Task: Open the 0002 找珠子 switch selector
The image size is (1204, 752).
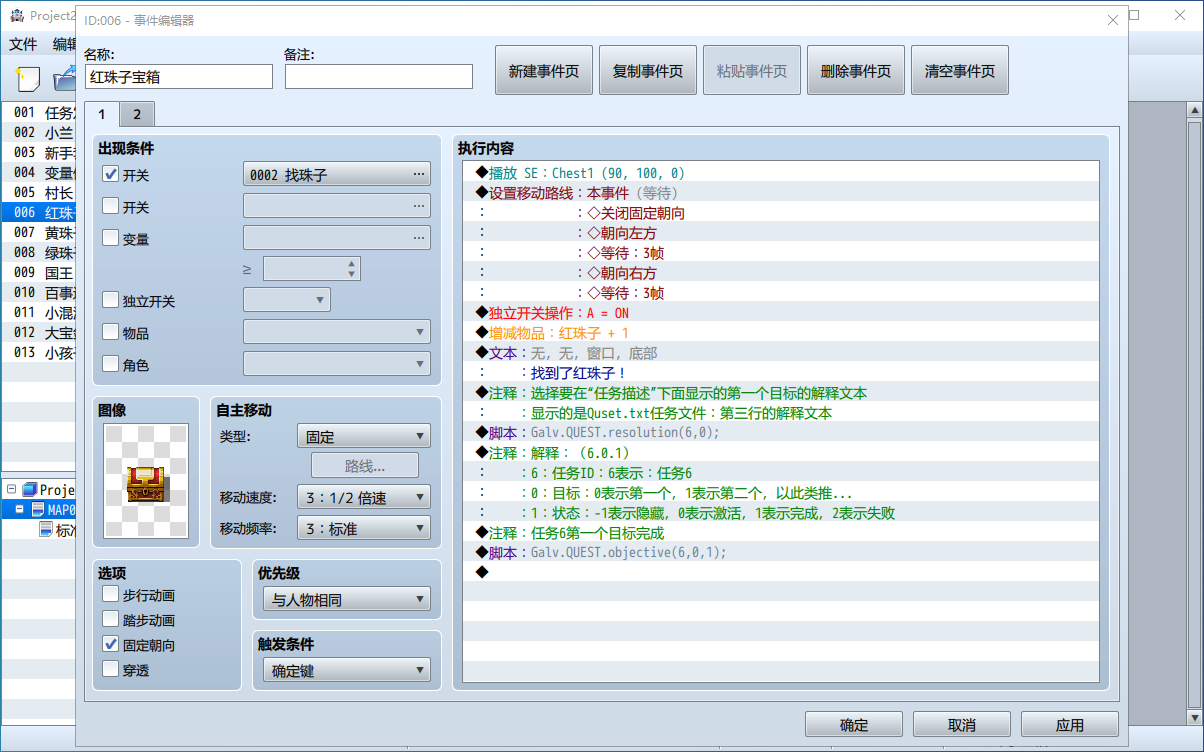Action: (337, 175)
